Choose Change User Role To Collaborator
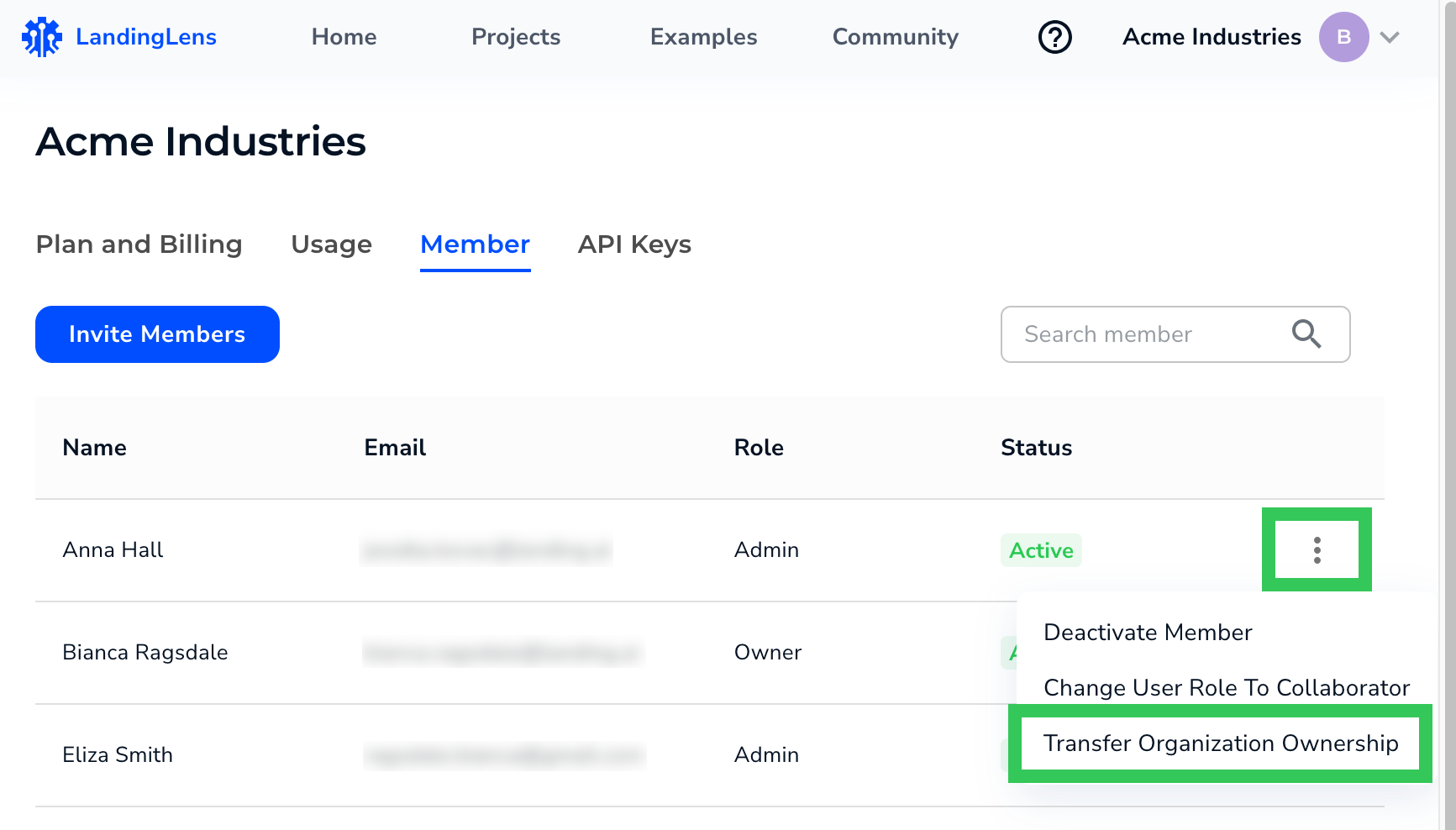This screenshot has width=1456, height=830. point(1227,688)
